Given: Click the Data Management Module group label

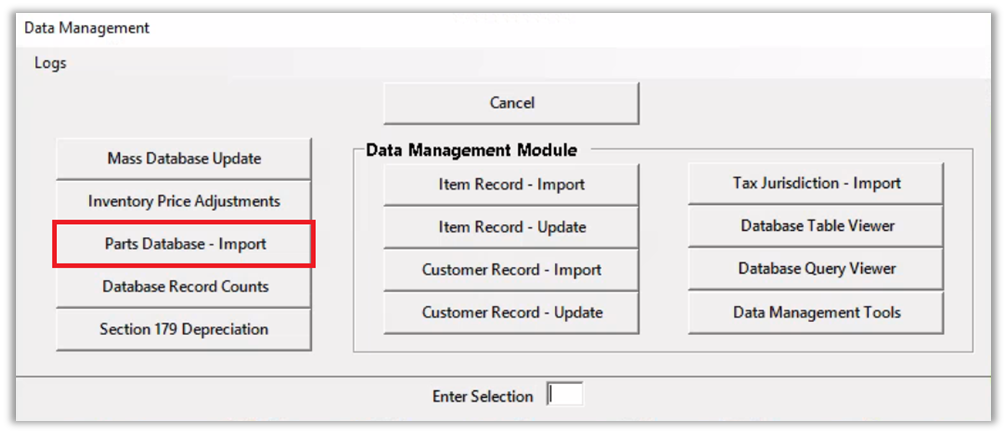Looking at the screenshot, I should (471, 151).
